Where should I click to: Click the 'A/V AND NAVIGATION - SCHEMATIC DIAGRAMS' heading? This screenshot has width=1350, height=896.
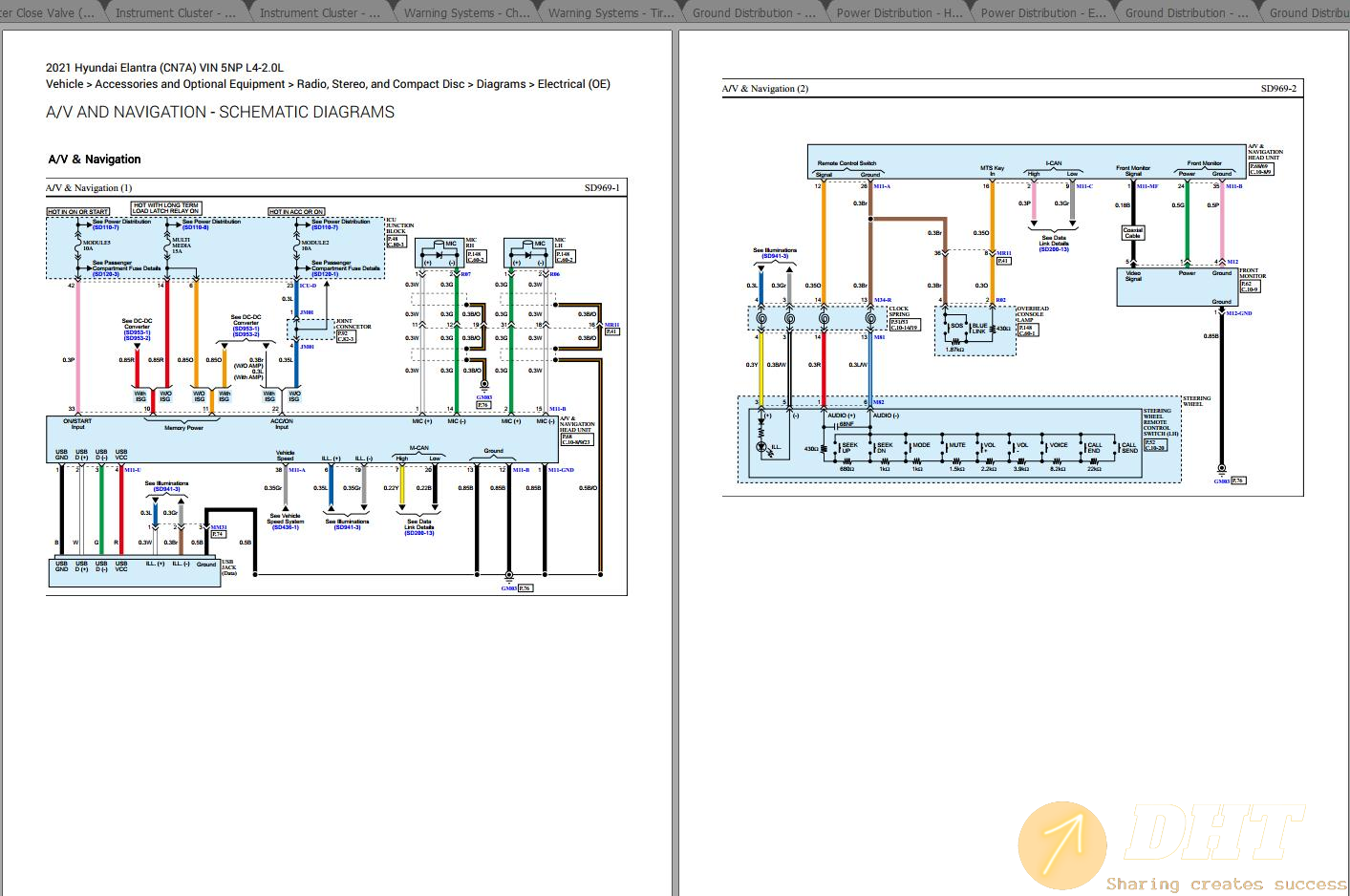click(220, 112)
